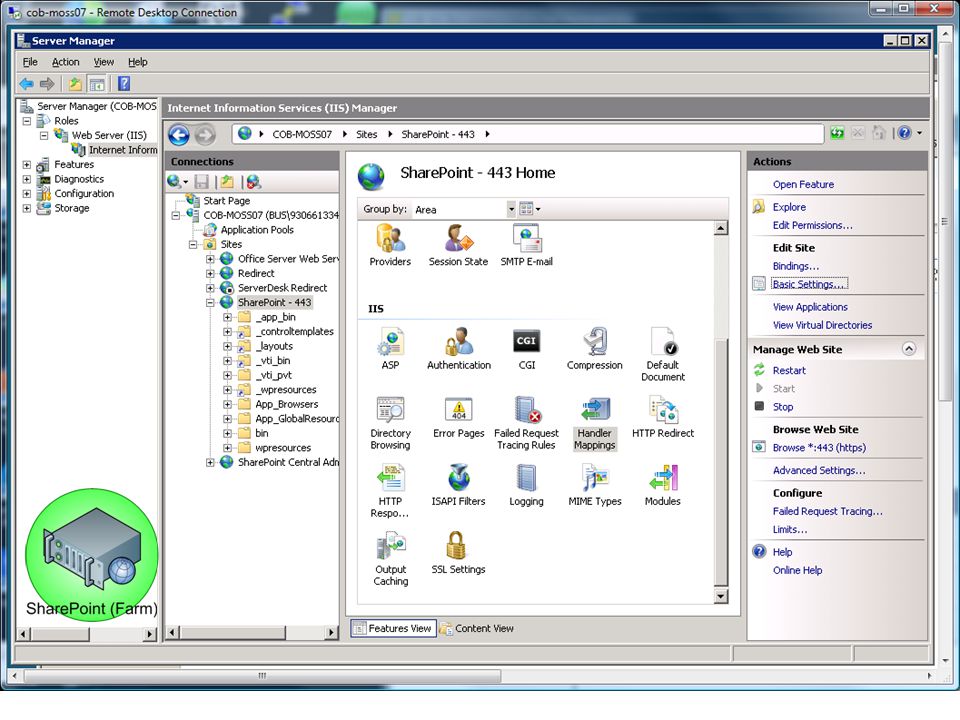Collapse the Roles node in Server Manager
This screenshot has width=960, height=720.
(x=26, y=121)
